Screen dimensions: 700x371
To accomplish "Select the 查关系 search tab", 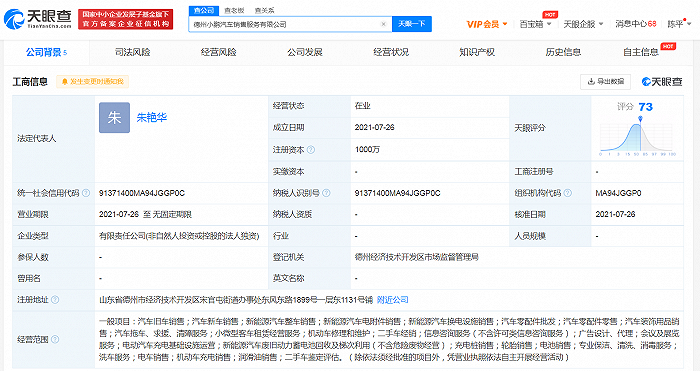I will (264, 10).
